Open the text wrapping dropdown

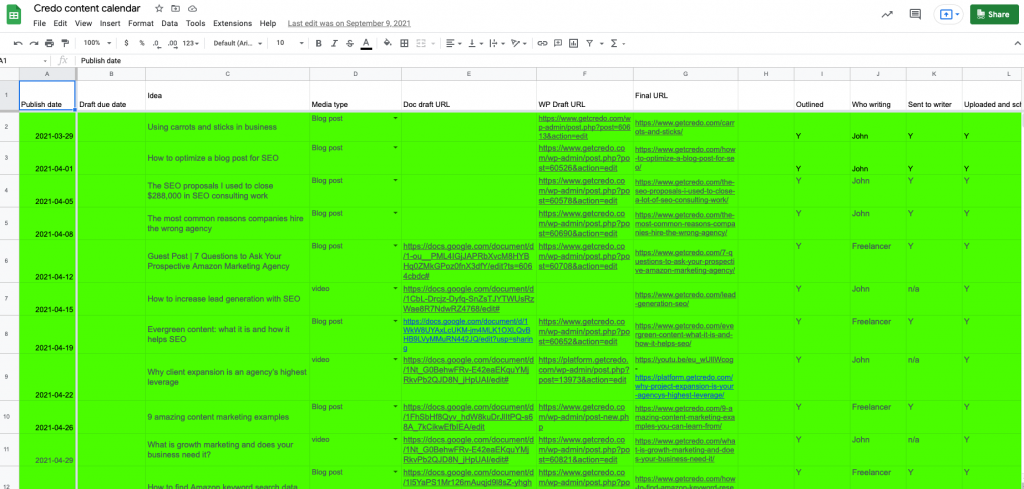496,43
